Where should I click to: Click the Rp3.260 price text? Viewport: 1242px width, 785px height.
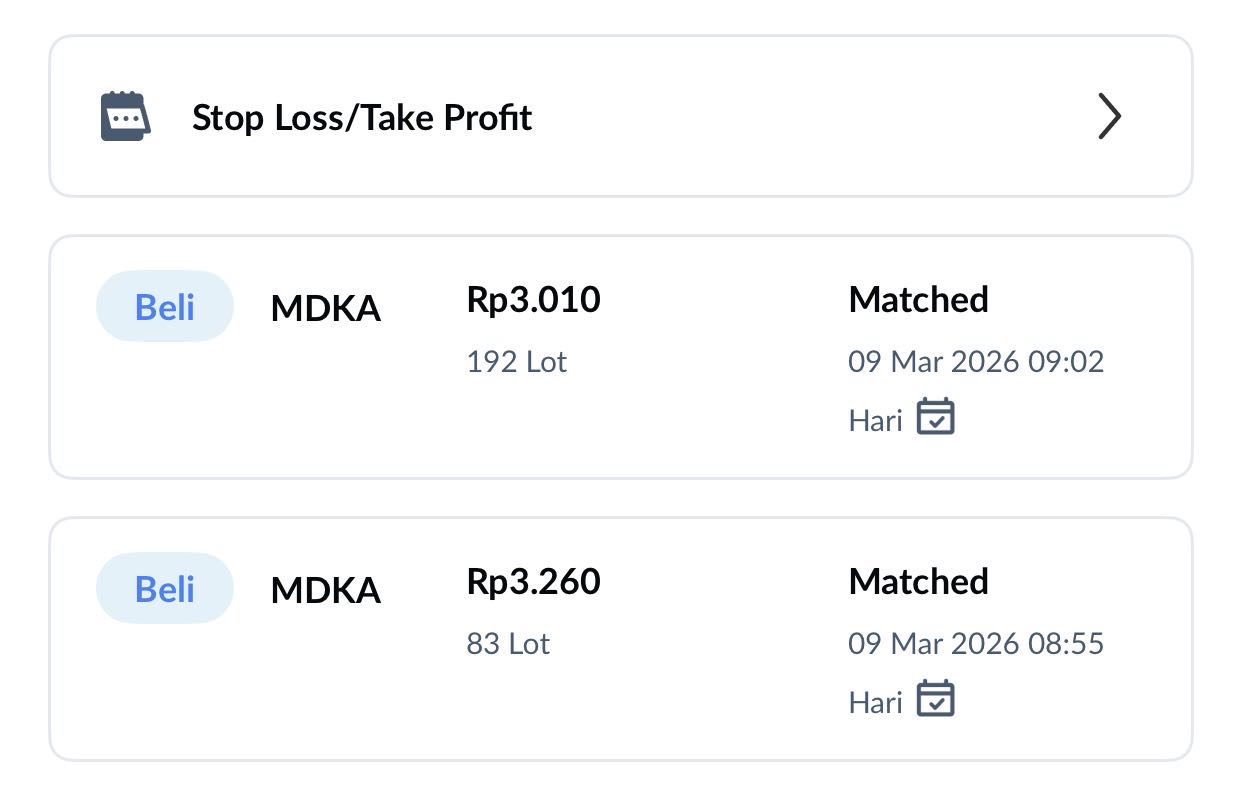[533, 581]
